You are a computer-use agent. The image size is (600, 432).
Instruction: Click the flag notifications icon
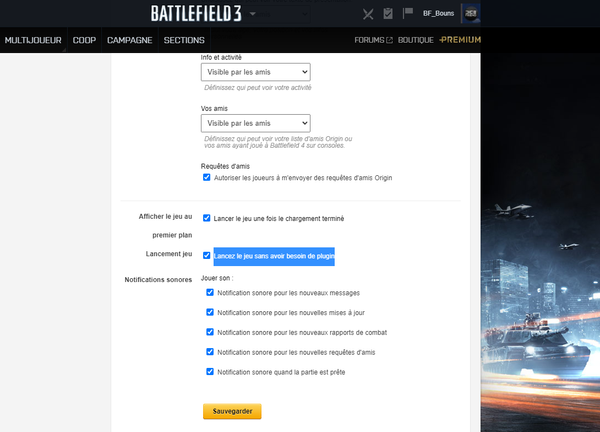pos(408,13)
